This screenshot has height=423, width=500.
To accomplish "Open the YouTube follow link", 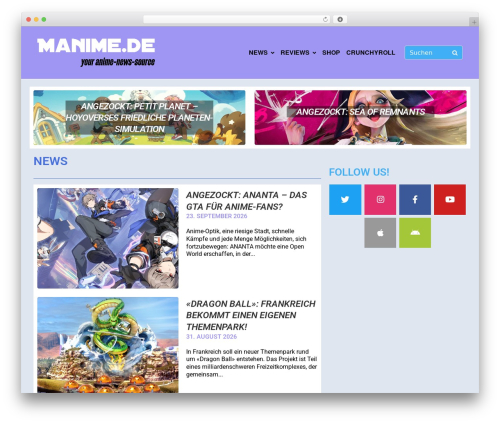I will coord(450,199).
